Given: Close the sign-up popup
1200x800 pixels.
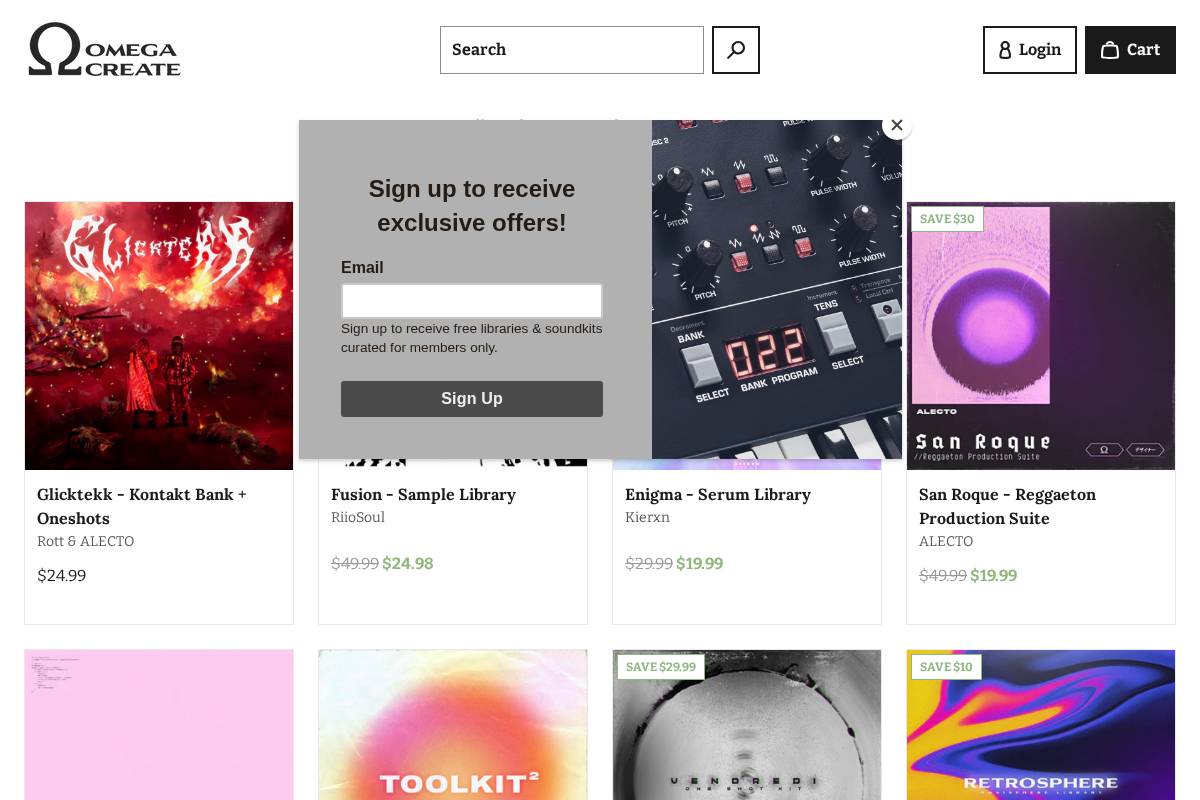Looking at the screenshot, I should click(897, 125).
